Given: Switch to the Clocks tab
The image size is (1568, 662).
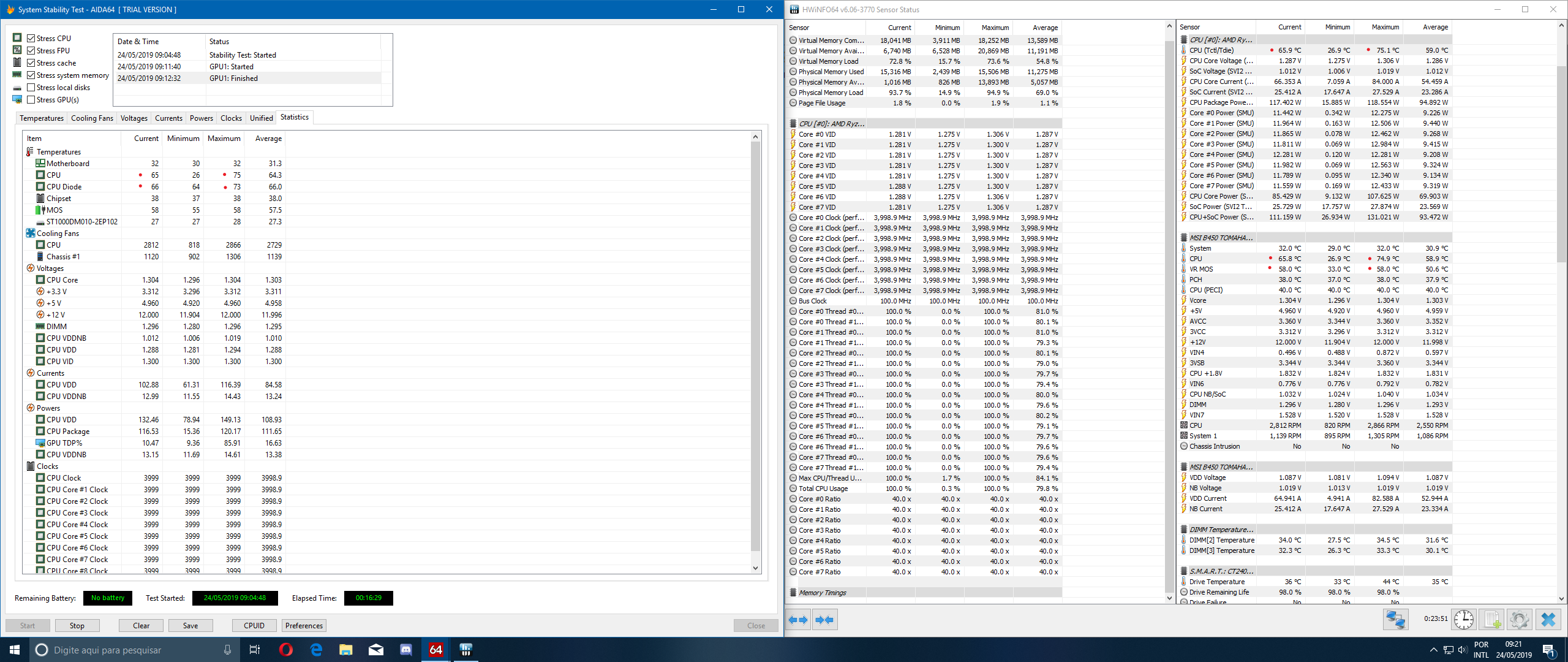Looking at the screenshot, I should point(231,118).
